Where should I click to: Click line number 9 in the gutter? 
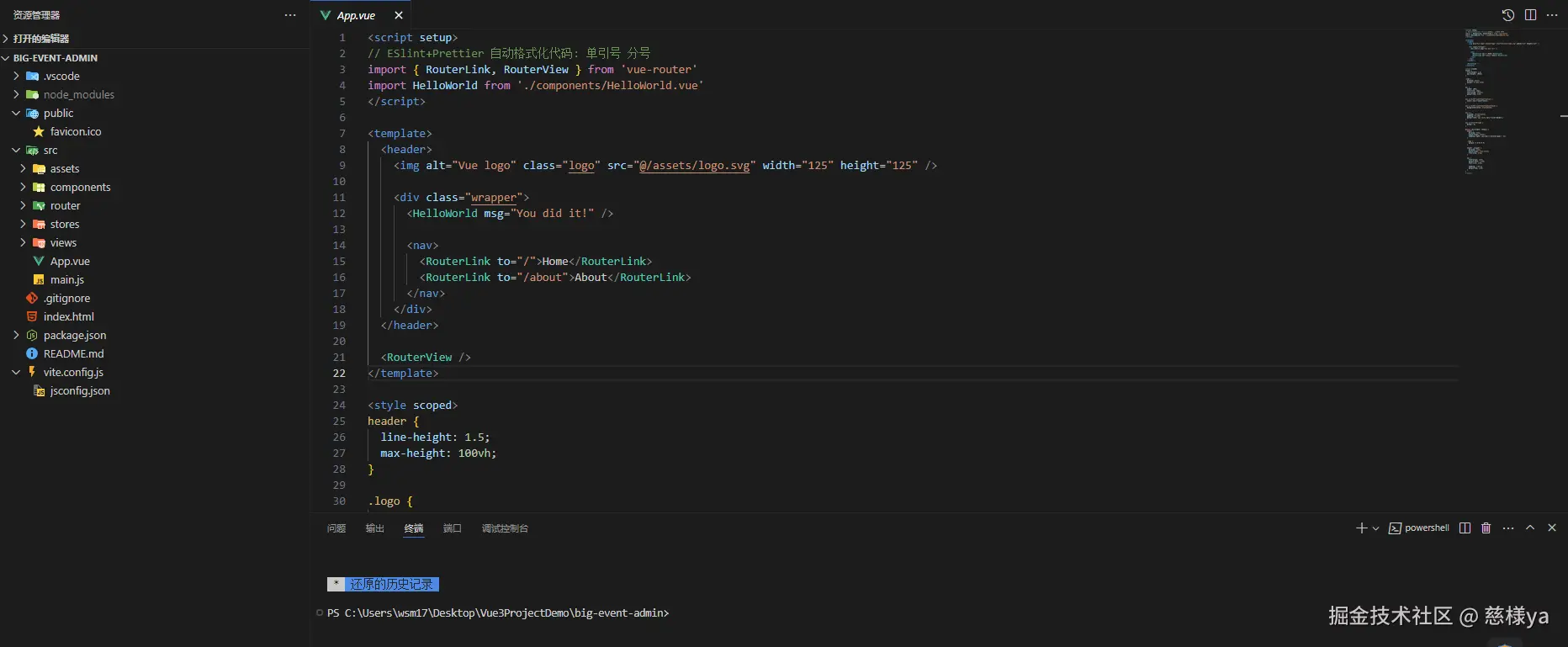pyautogui.click(x=342, y=166)
